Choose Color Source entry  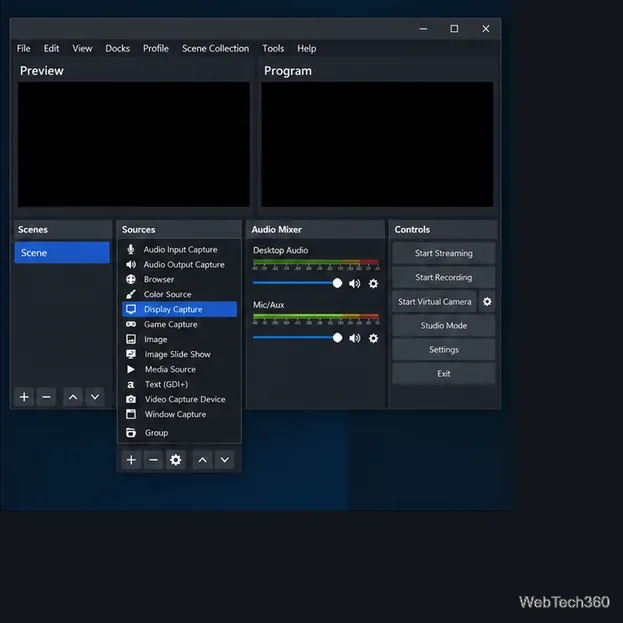[180, 294]
